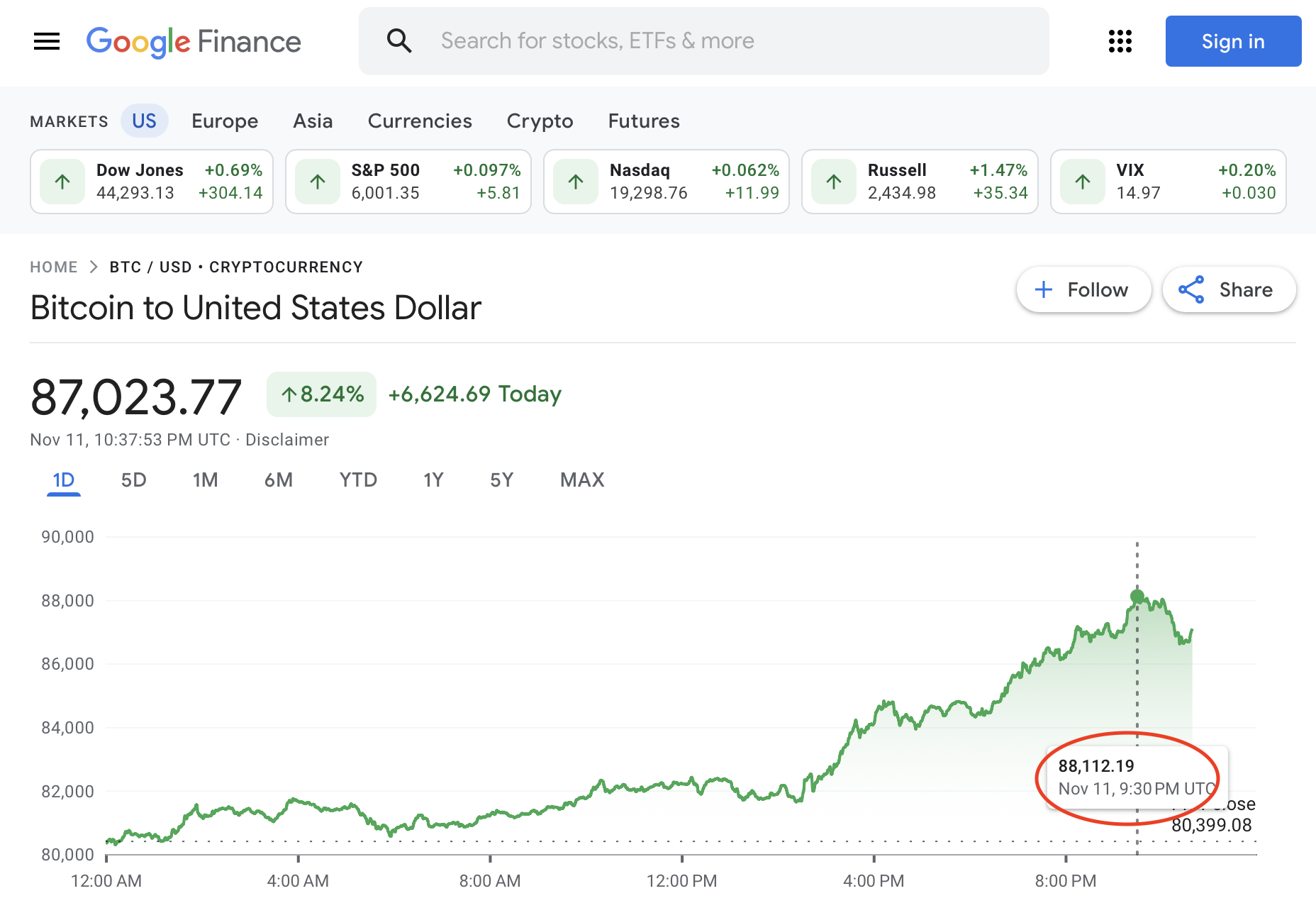The image size is (1316, 908).
Task: Click the 12:00 PM axis label
Action: click(x=682, y=881)
